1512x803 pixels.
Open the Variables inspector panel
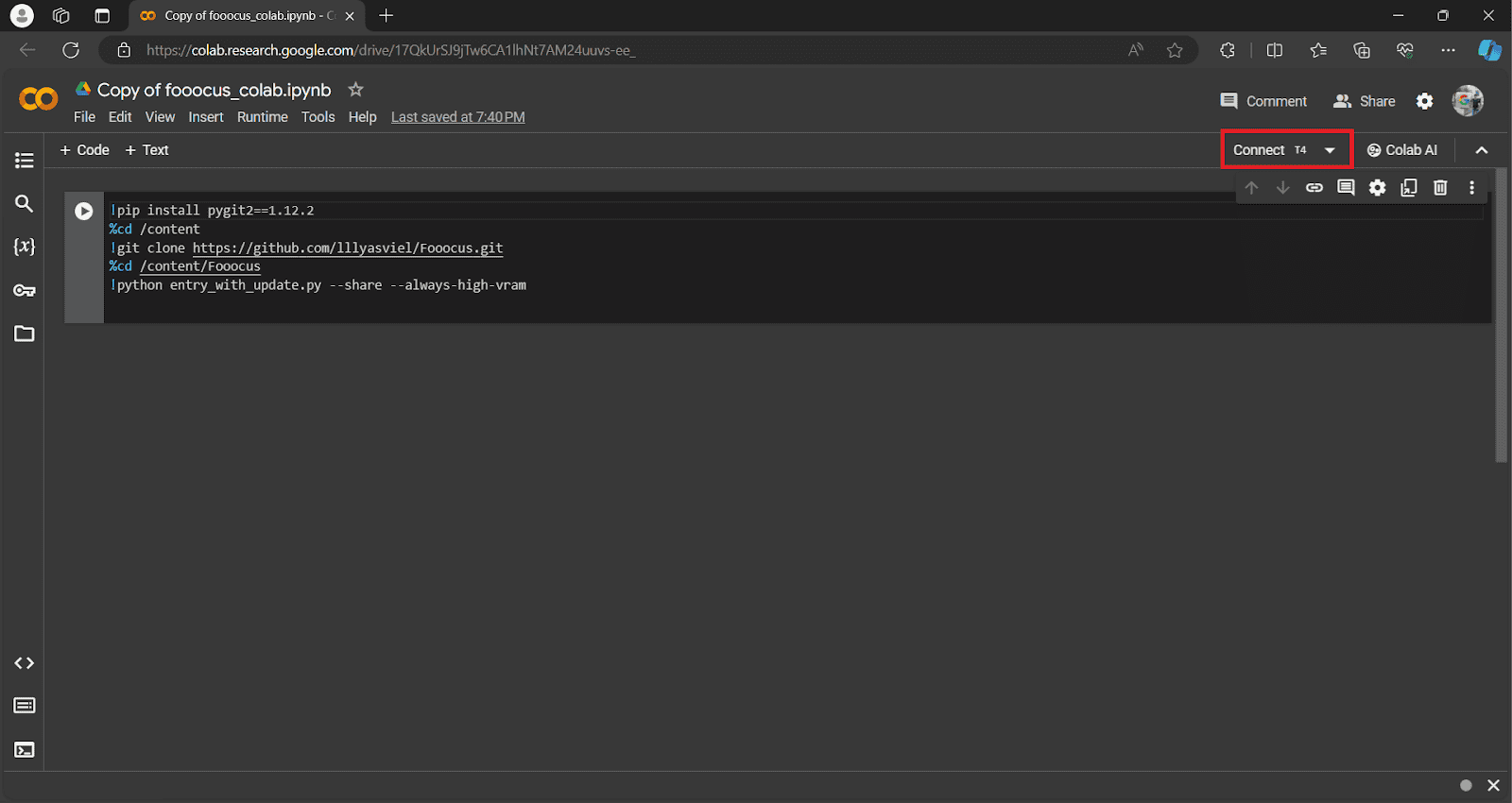[x=25, y=248]
